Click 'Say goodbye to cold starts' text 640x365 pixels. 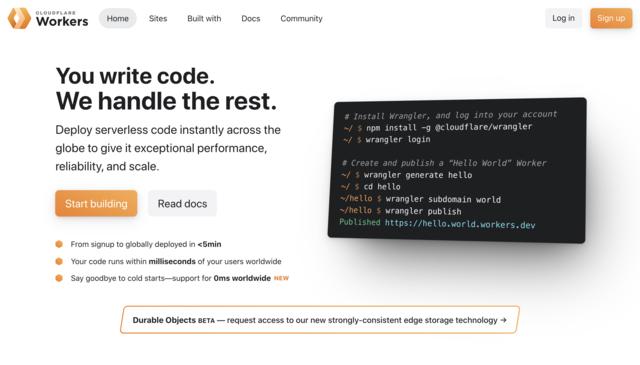[x=171, y=278]
